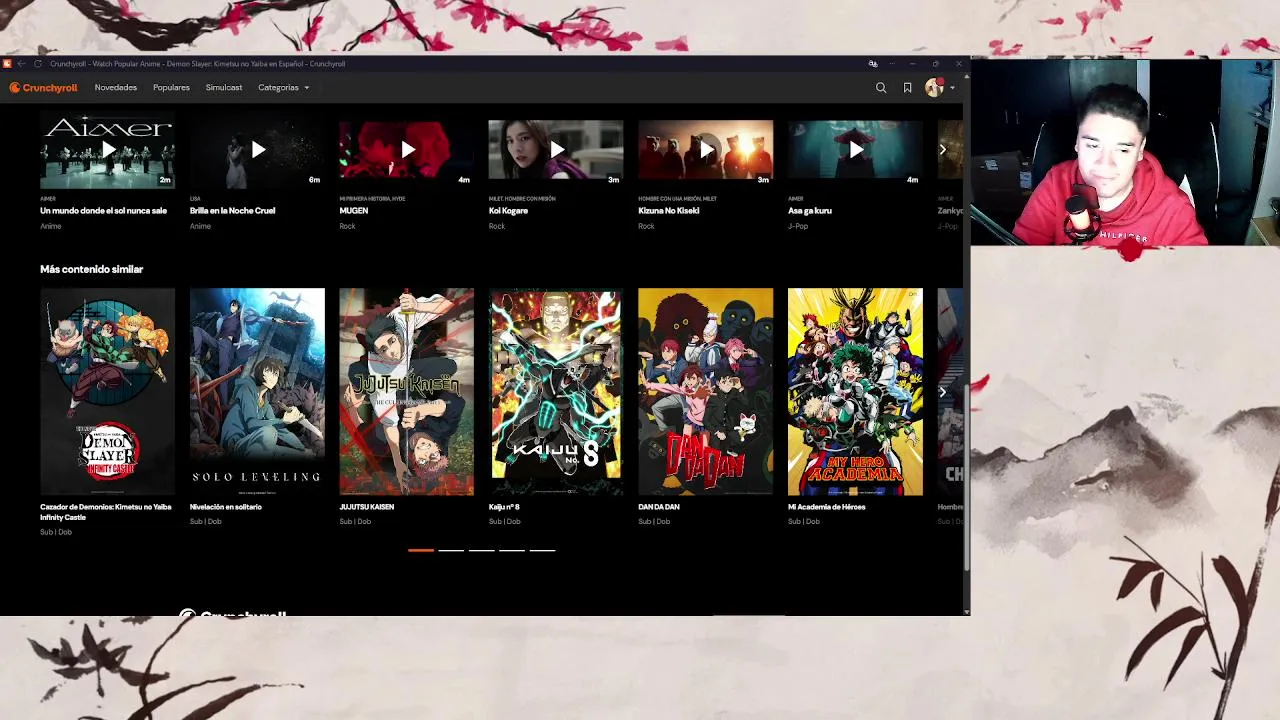Select the fifth carousel page indicator
This screenshot has height=720, width=1280.
pos(542,550)
